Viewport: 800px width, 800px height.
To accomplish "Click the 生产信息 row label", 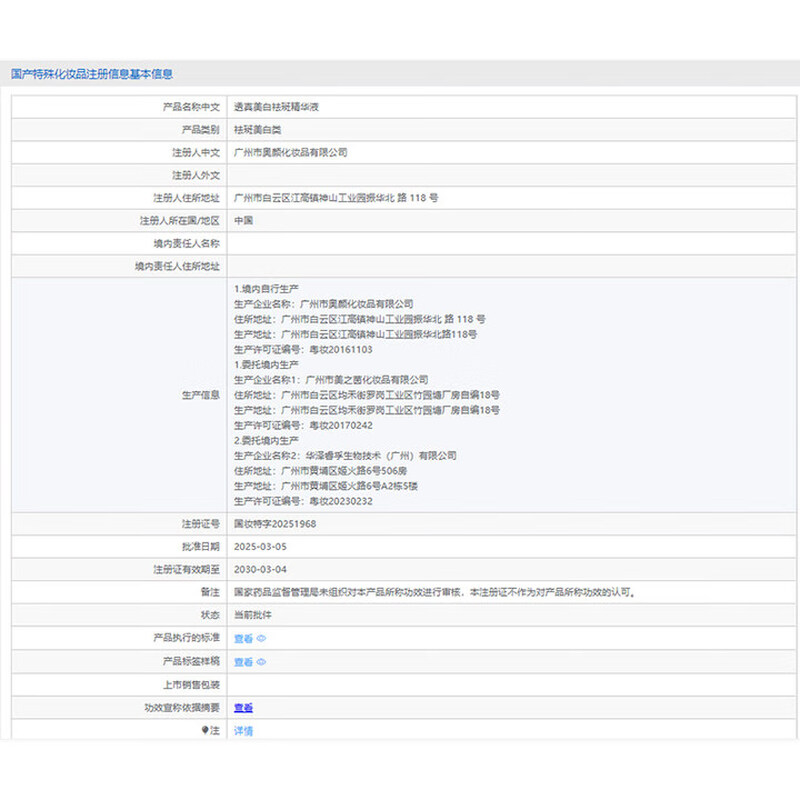I will (200, 395).
